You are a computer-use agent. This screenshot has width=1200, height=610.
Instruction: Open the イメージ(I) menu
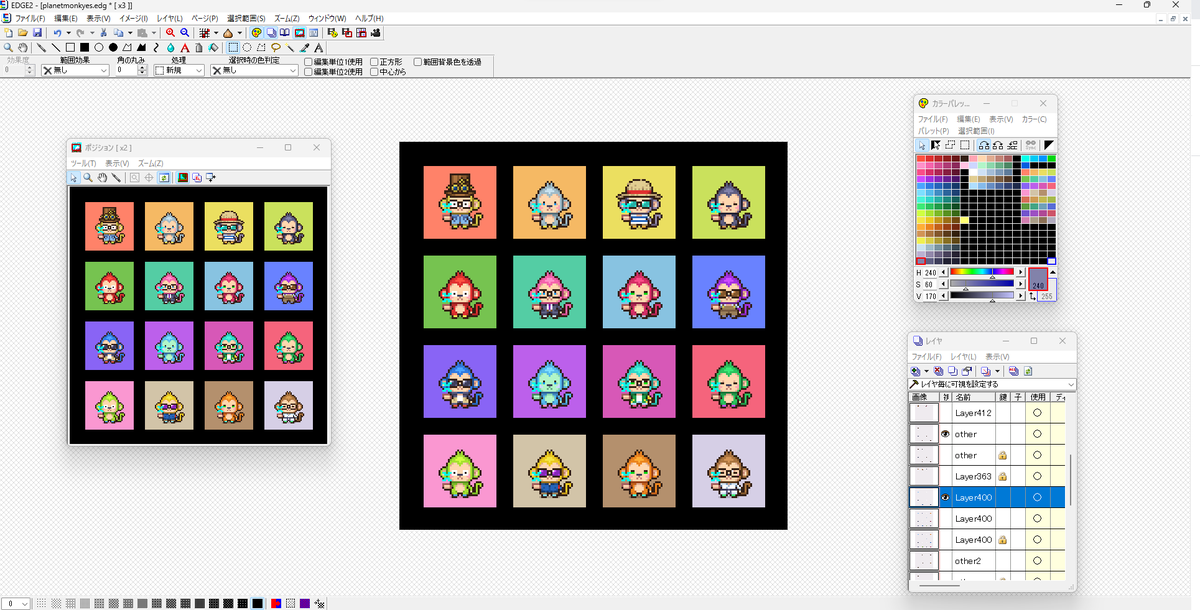coord(133,18)
